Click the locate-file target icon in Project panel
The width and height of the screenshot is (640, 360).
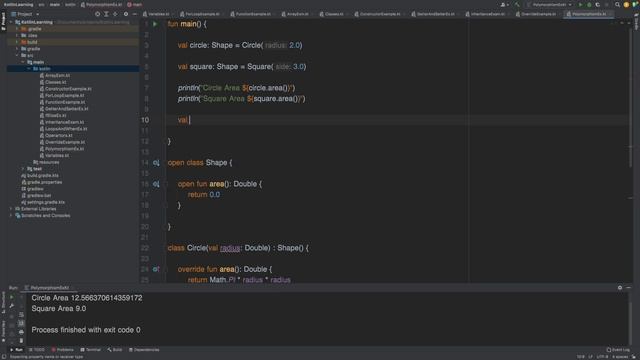(97, 14)
